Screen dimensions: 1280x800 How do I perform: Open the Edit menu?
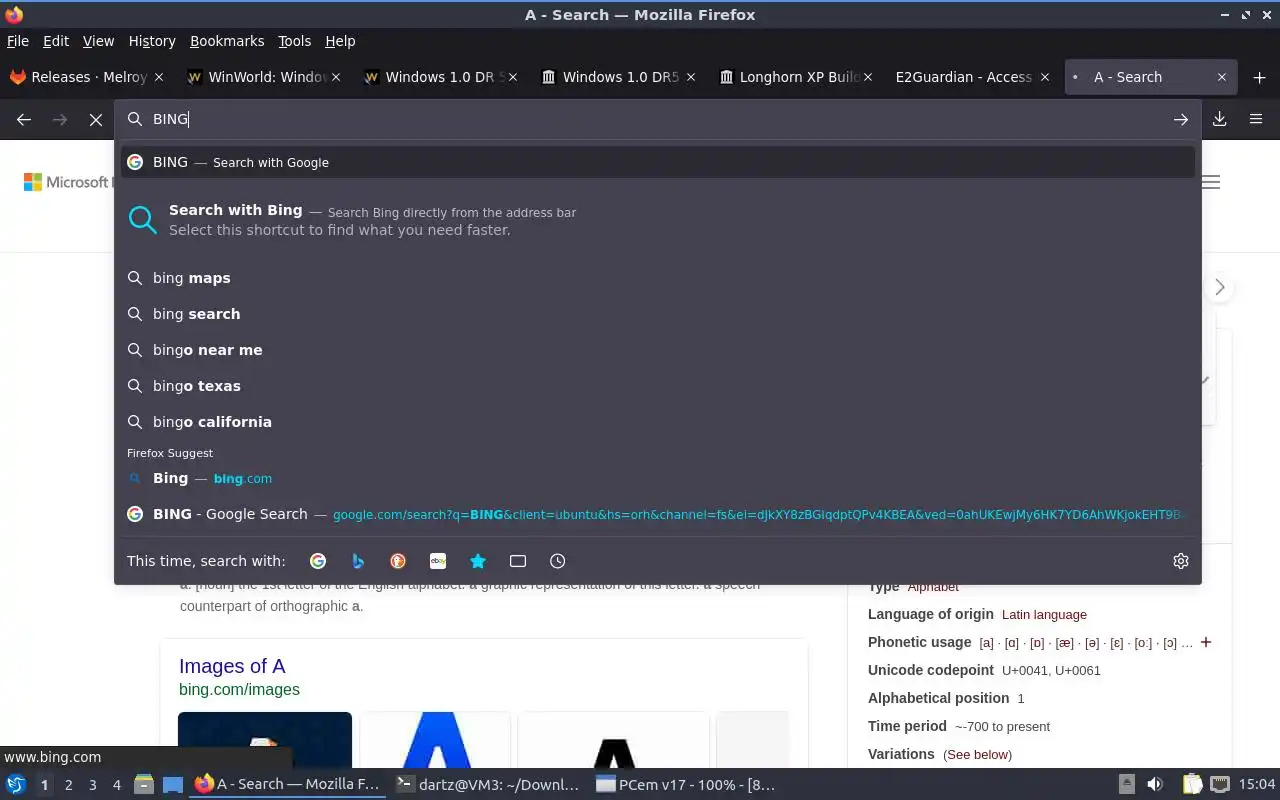click(56, 41)
